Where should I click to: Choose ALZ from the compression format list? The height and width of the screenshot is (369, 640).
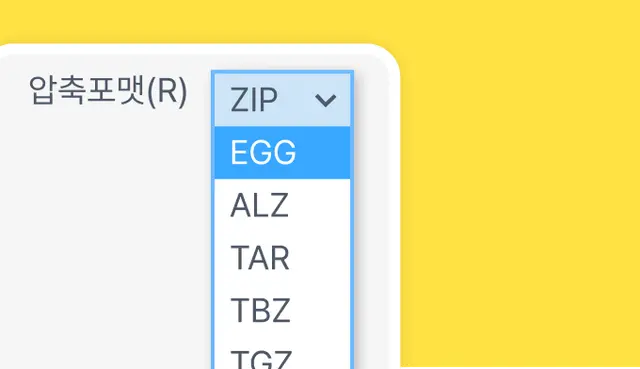coord(282,205)
